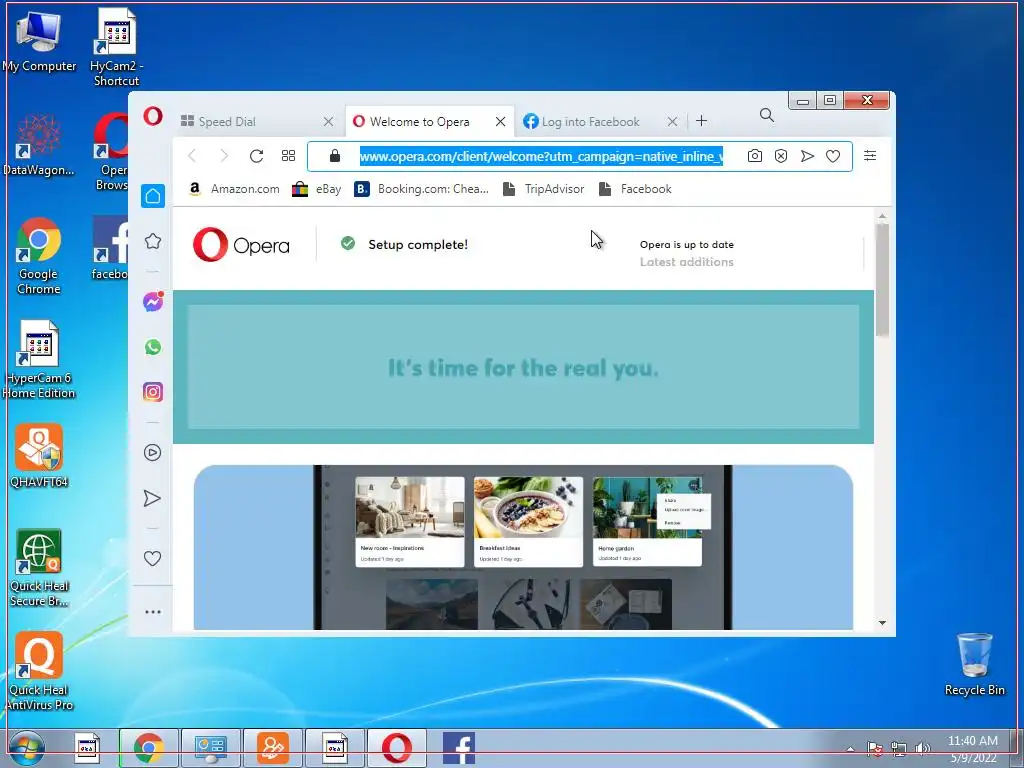Screen dimensions: 1024x768
Task: Open sidebar heart bookmarks panel
Action: (152, 558)
